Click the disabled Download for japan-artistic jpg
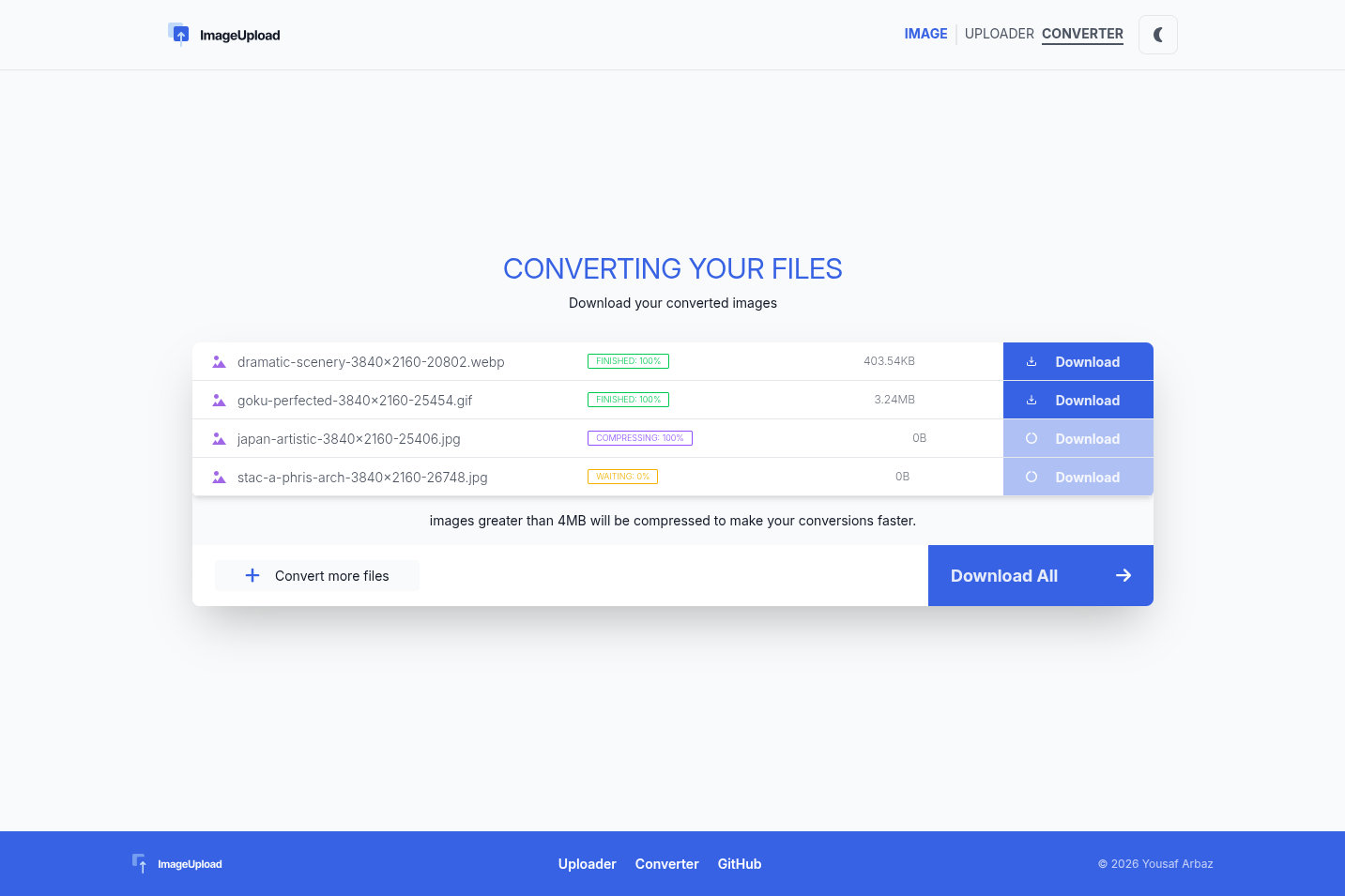Image resolution: width=1345 pixels, height=896 pixels. [x=1078, y=438]
